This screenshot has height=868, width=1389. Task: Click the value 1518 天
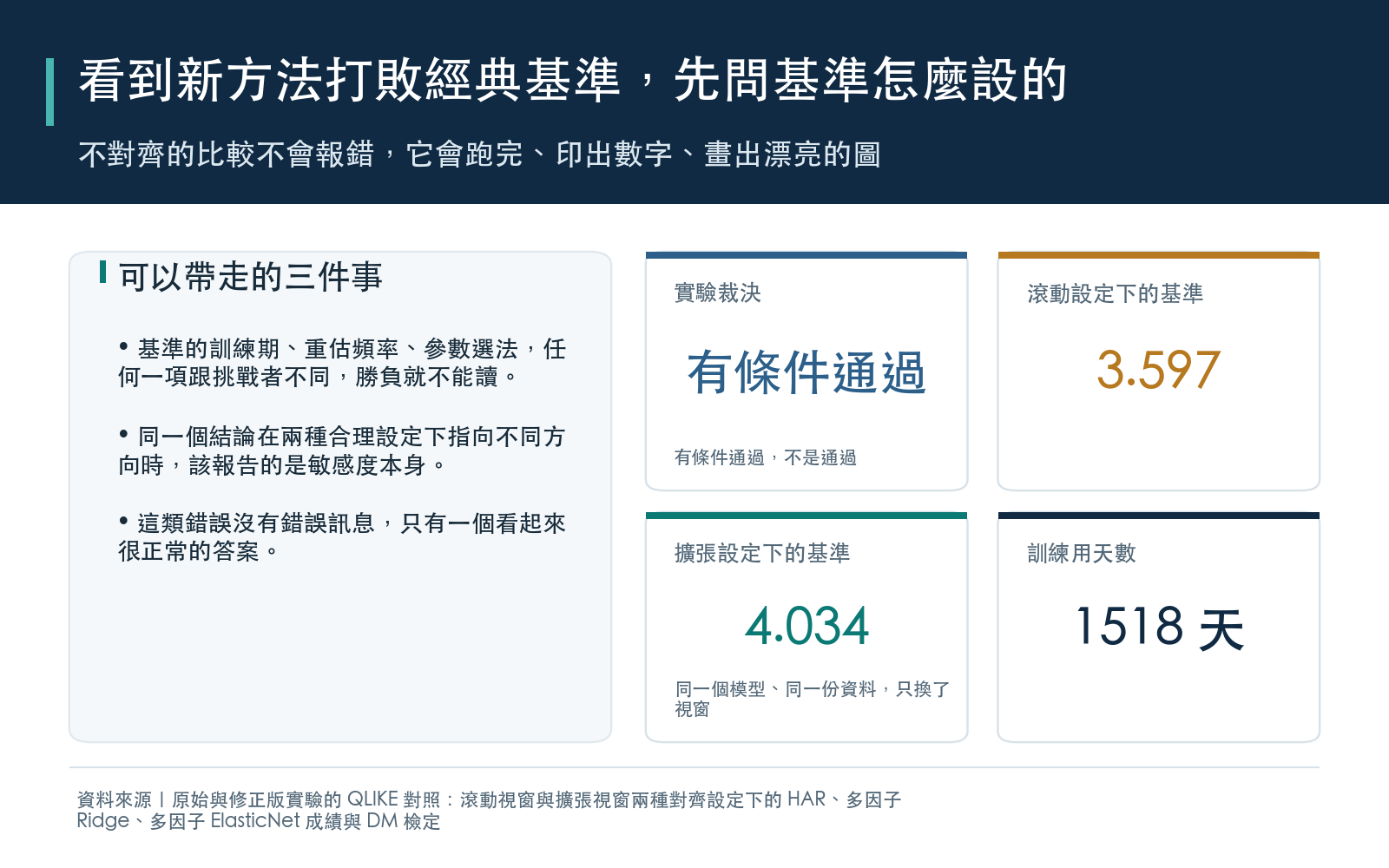(x=1159, y=628)
